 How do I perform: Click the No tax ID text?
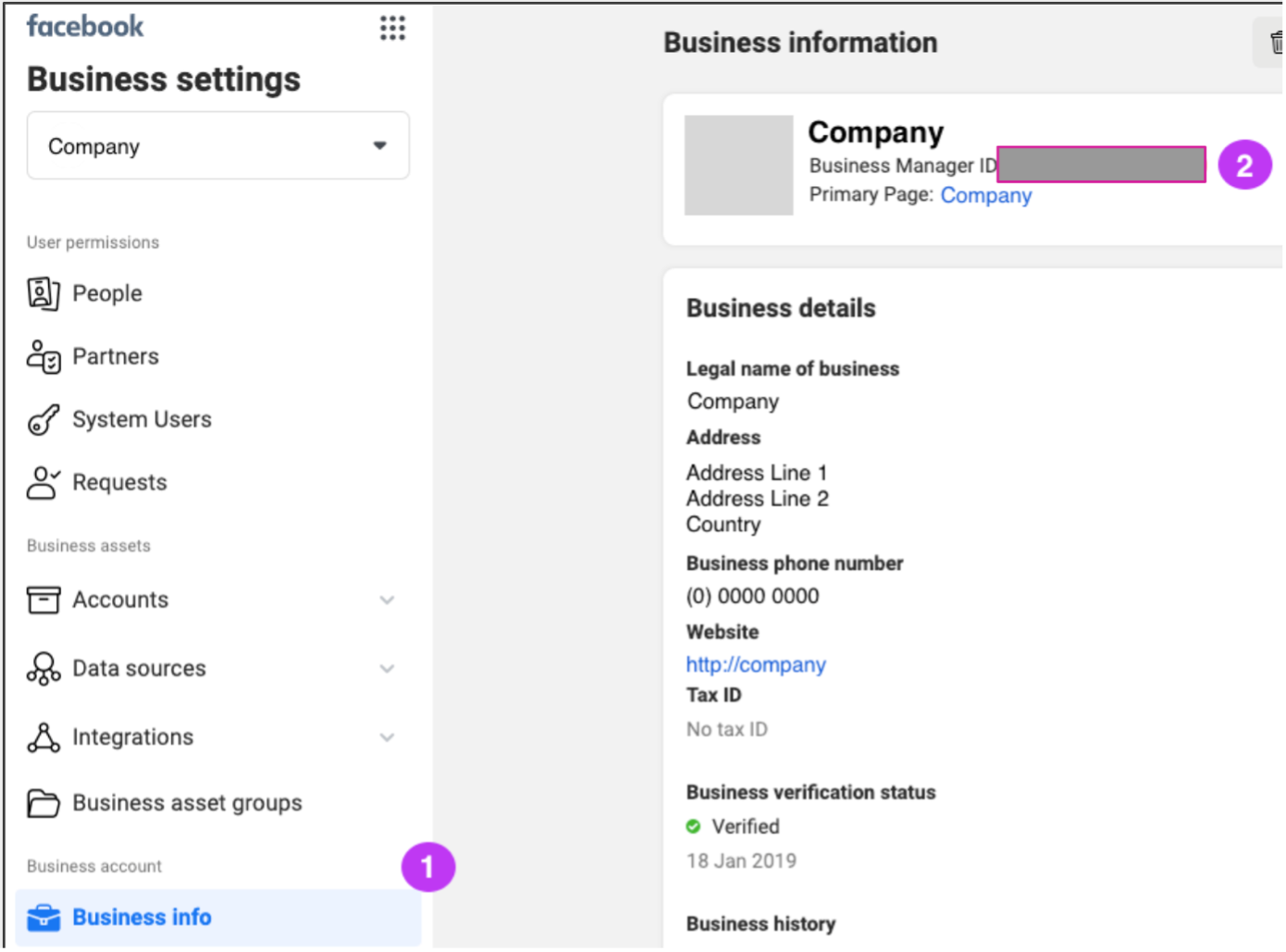(x=727, y=730)
